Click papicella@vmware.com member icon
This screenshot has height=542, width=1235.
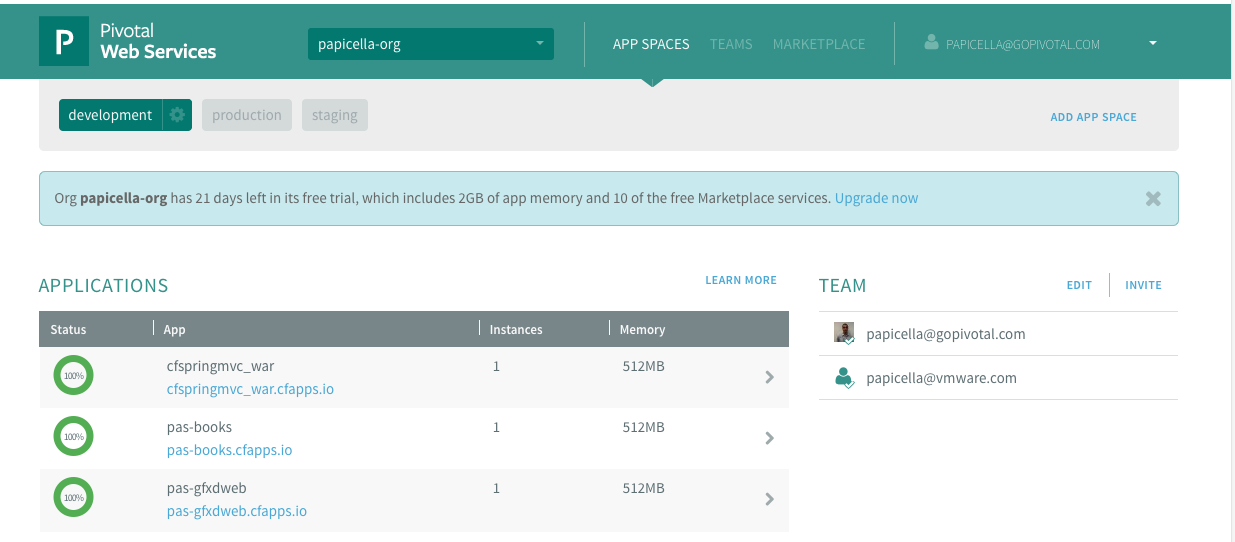click(844, 378)
